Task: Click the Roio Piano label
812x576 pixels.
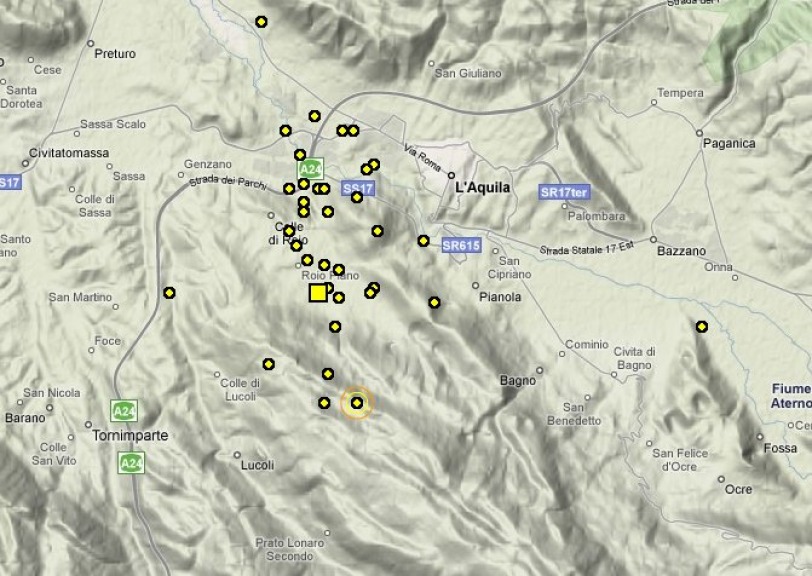Action: pyautogui.click(x=330, y=276)
